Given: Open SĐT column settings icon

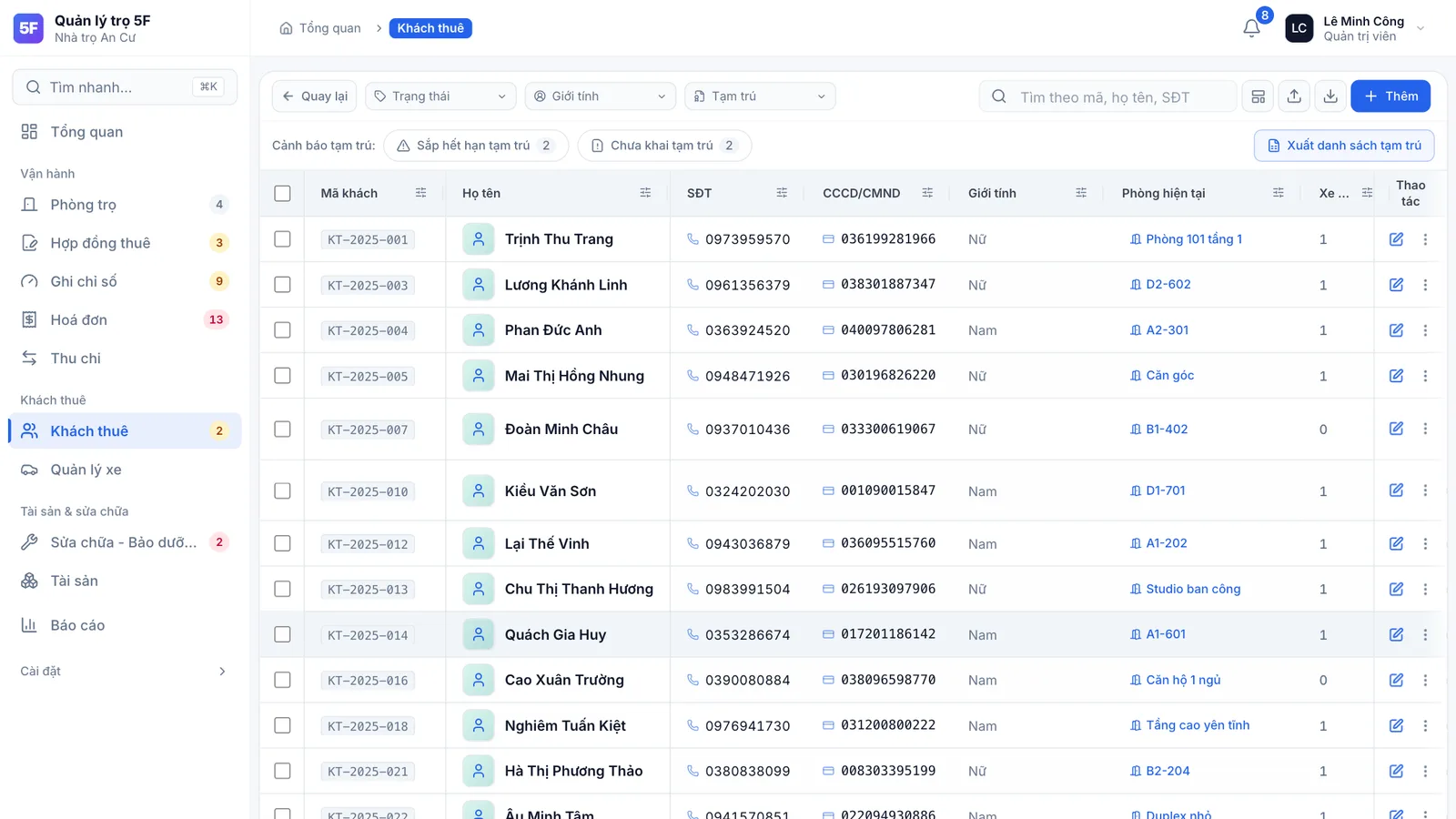Looking at the screenshot, I should pos(782,193).
